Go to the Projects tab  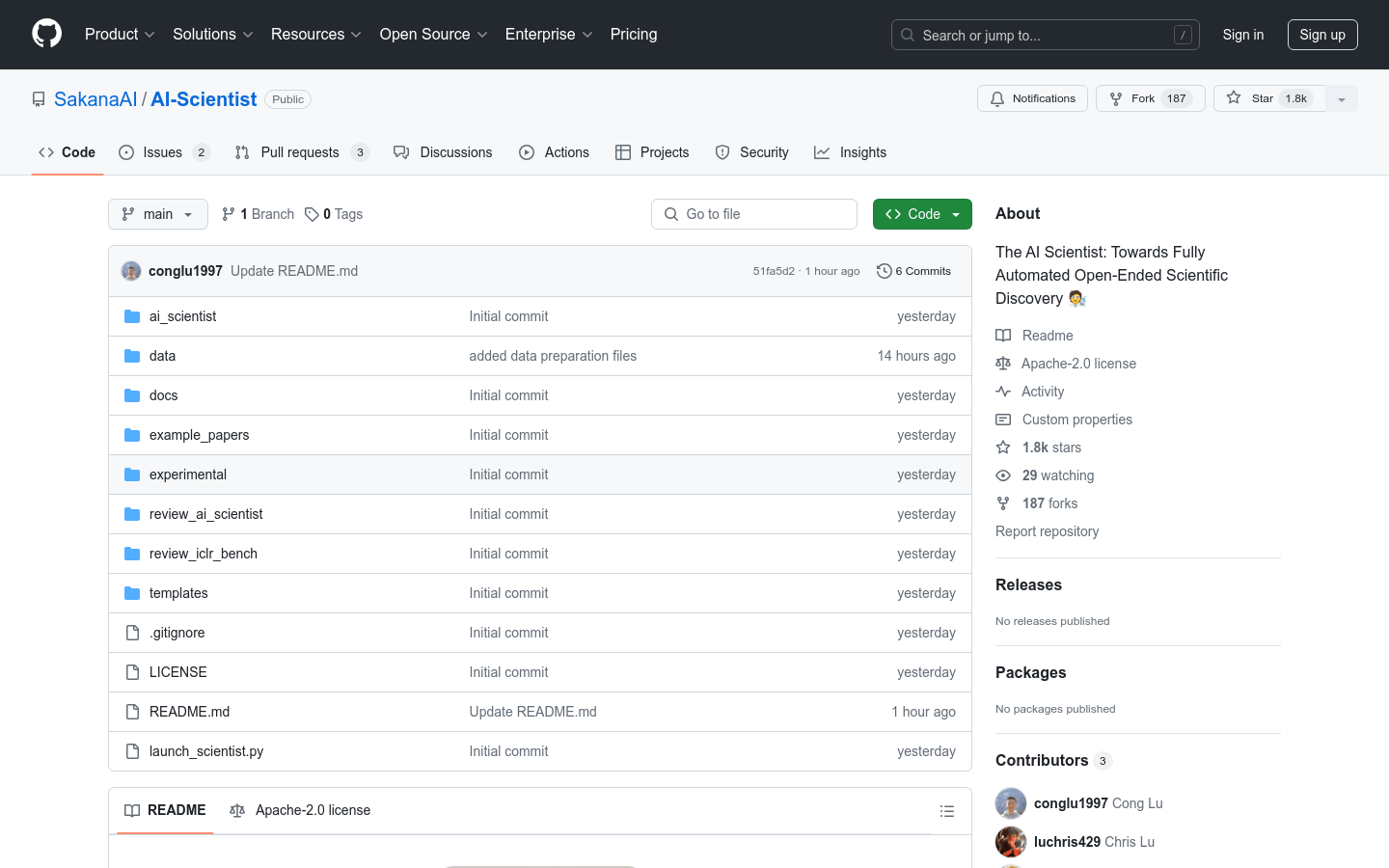(x=652, y=152)
